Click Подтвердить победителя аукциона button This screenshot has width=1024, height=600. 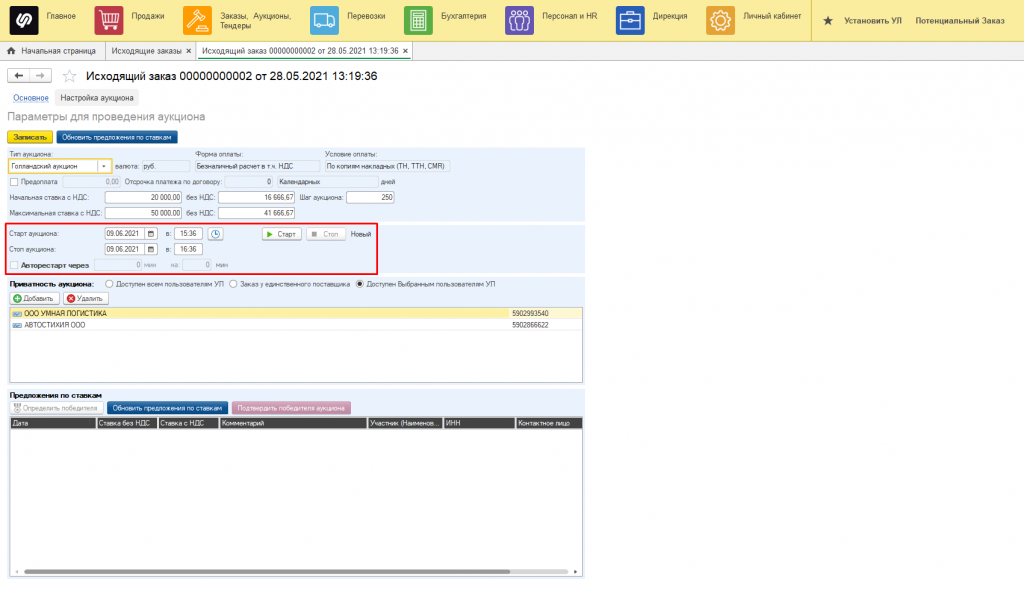click(291, 408)
